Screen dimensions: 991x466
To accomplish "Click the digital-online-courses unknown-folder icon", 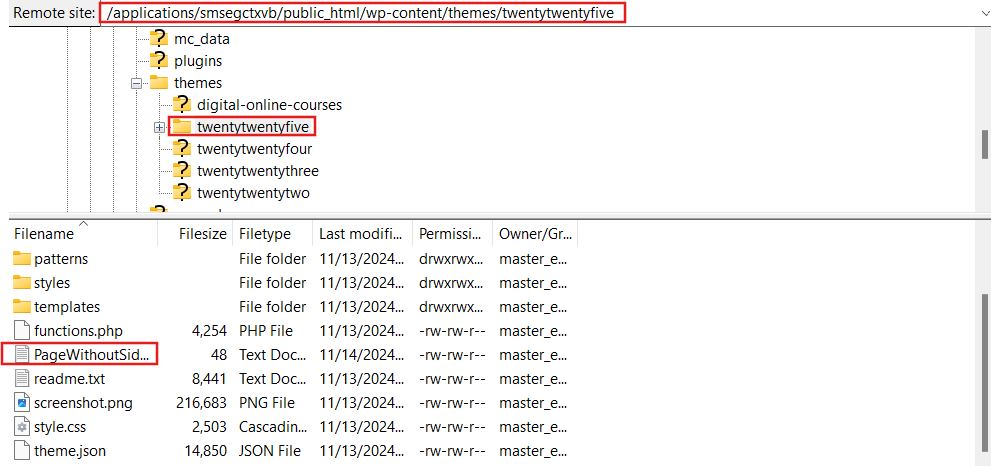I will tap(181, 104).
